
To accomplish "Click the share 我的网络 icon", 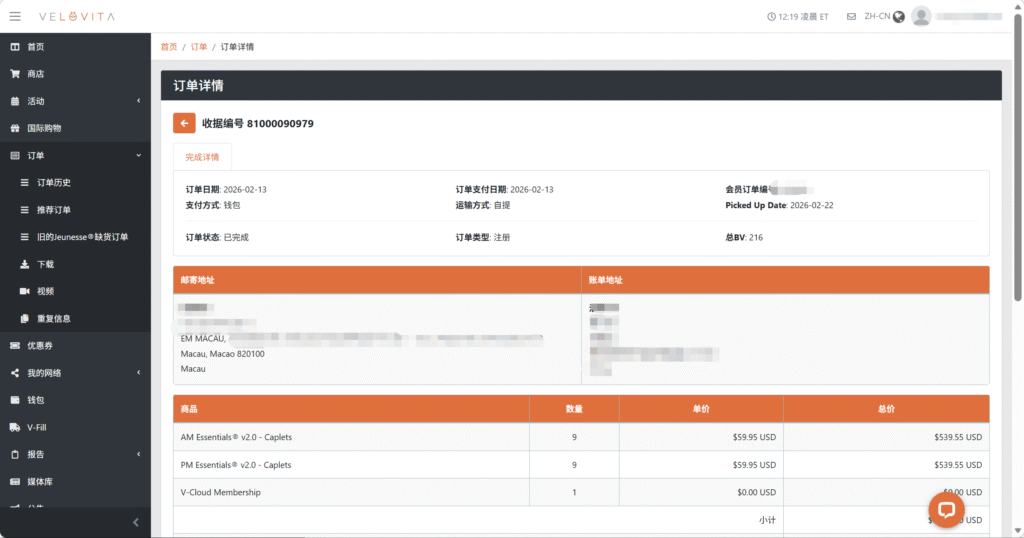I will click(15, 373).
